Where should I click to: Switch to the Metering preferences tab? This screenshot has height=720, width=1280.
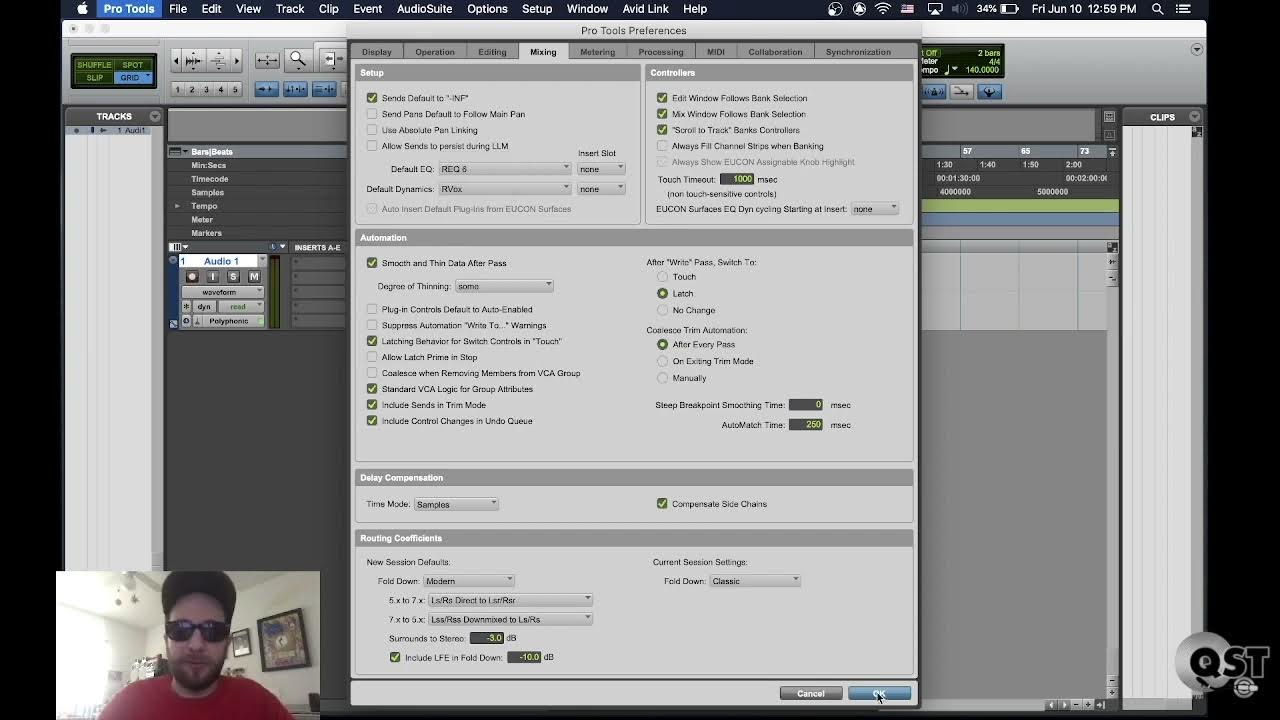point(597,52)
